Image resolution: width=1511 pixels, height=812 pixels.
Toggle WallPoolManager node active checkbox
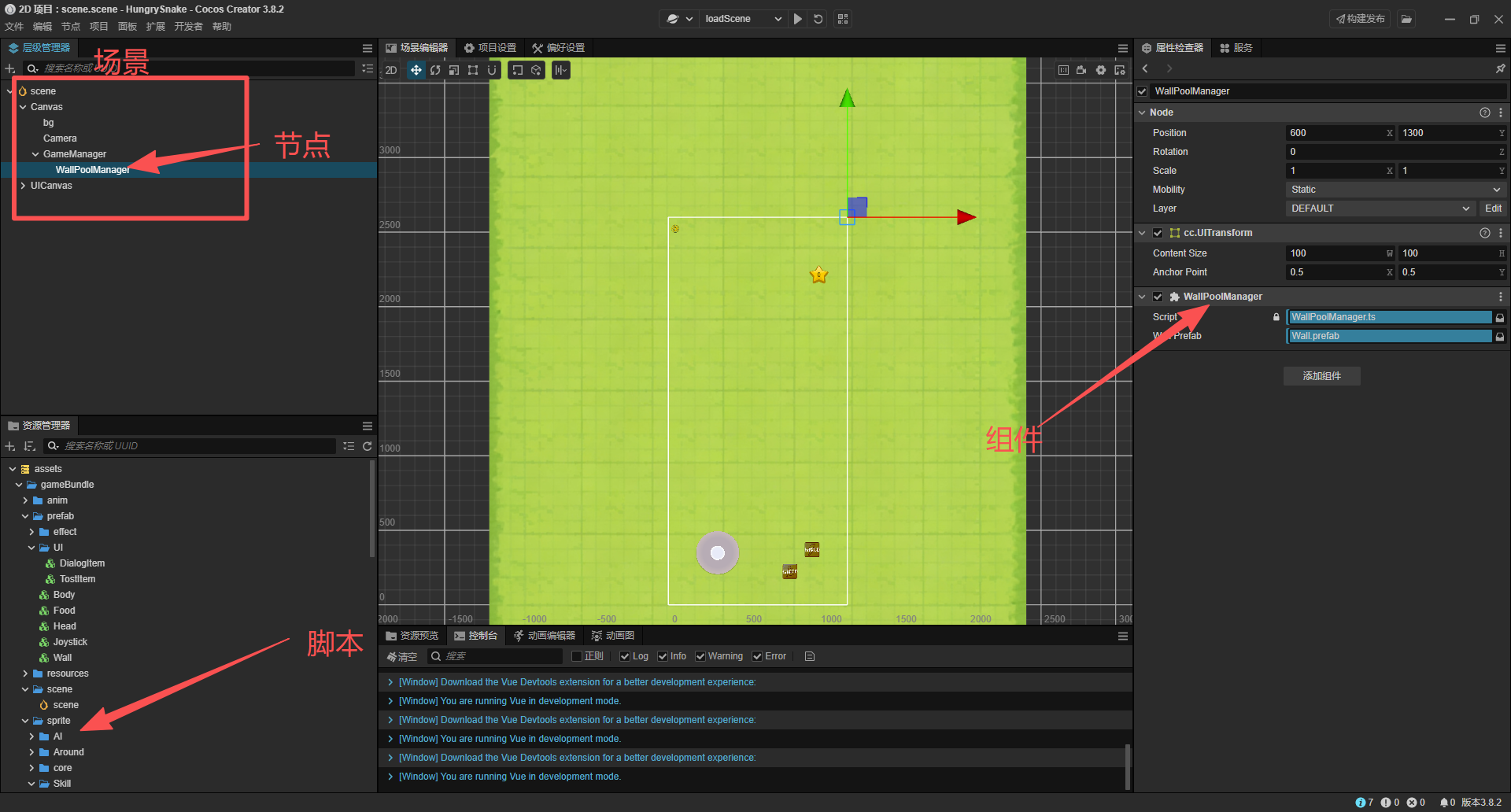click(1143, 91)
